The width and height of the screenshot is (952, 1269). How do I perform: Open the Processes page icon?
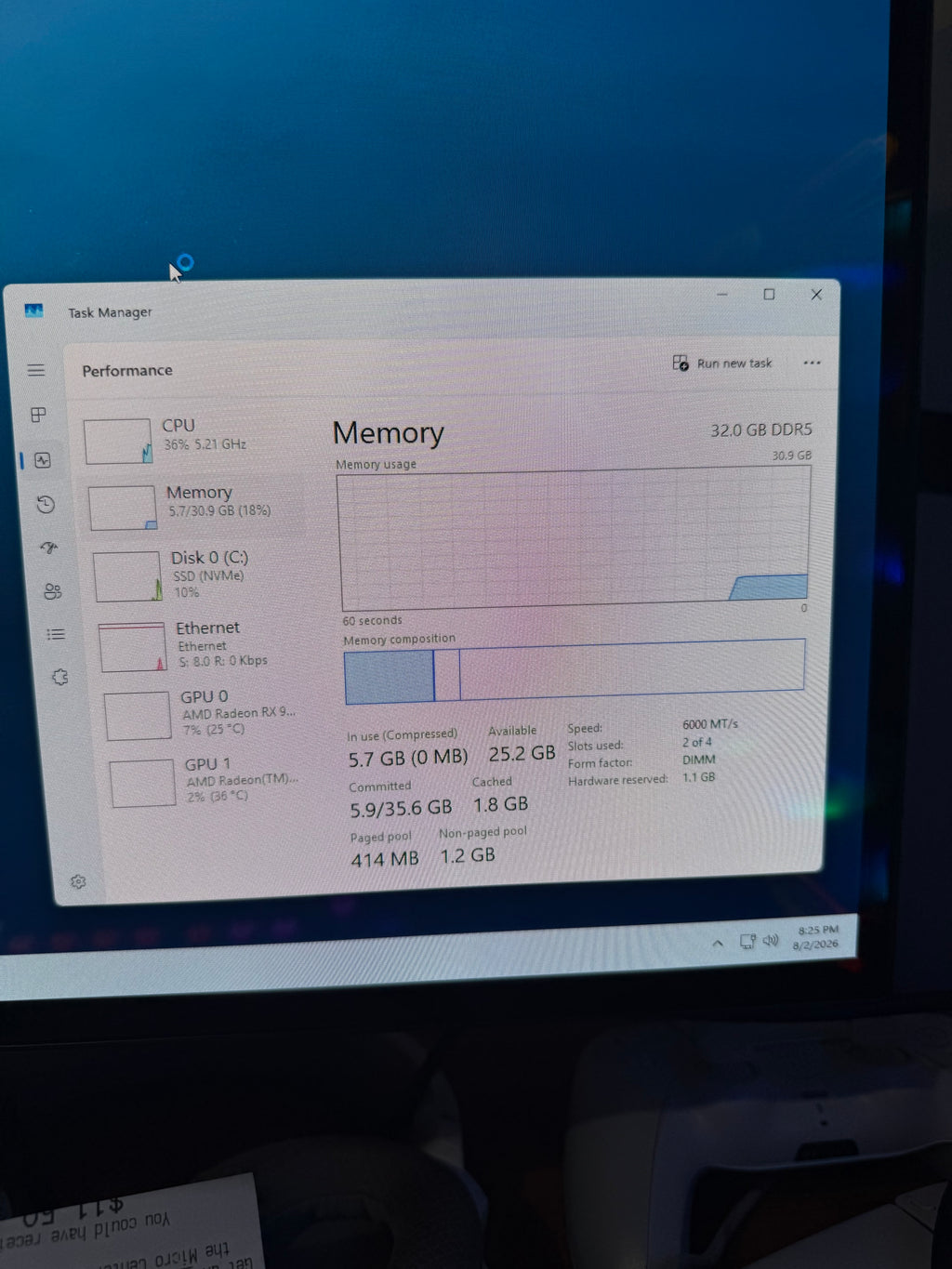click(x=38, y=415)
